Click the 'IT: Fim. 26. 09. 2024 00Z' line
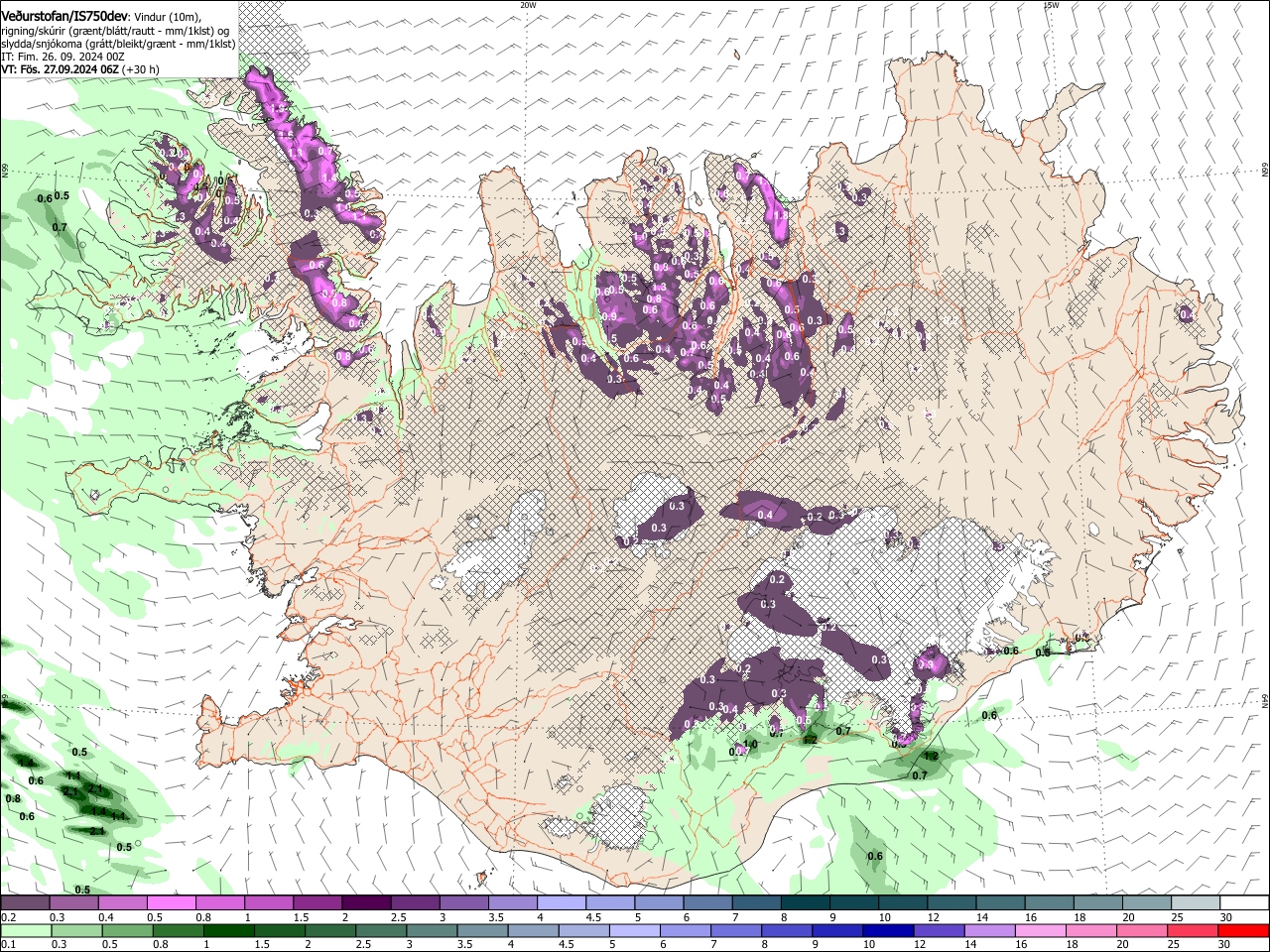This screenshot has height=952, width=1270. tap(63, 57)
